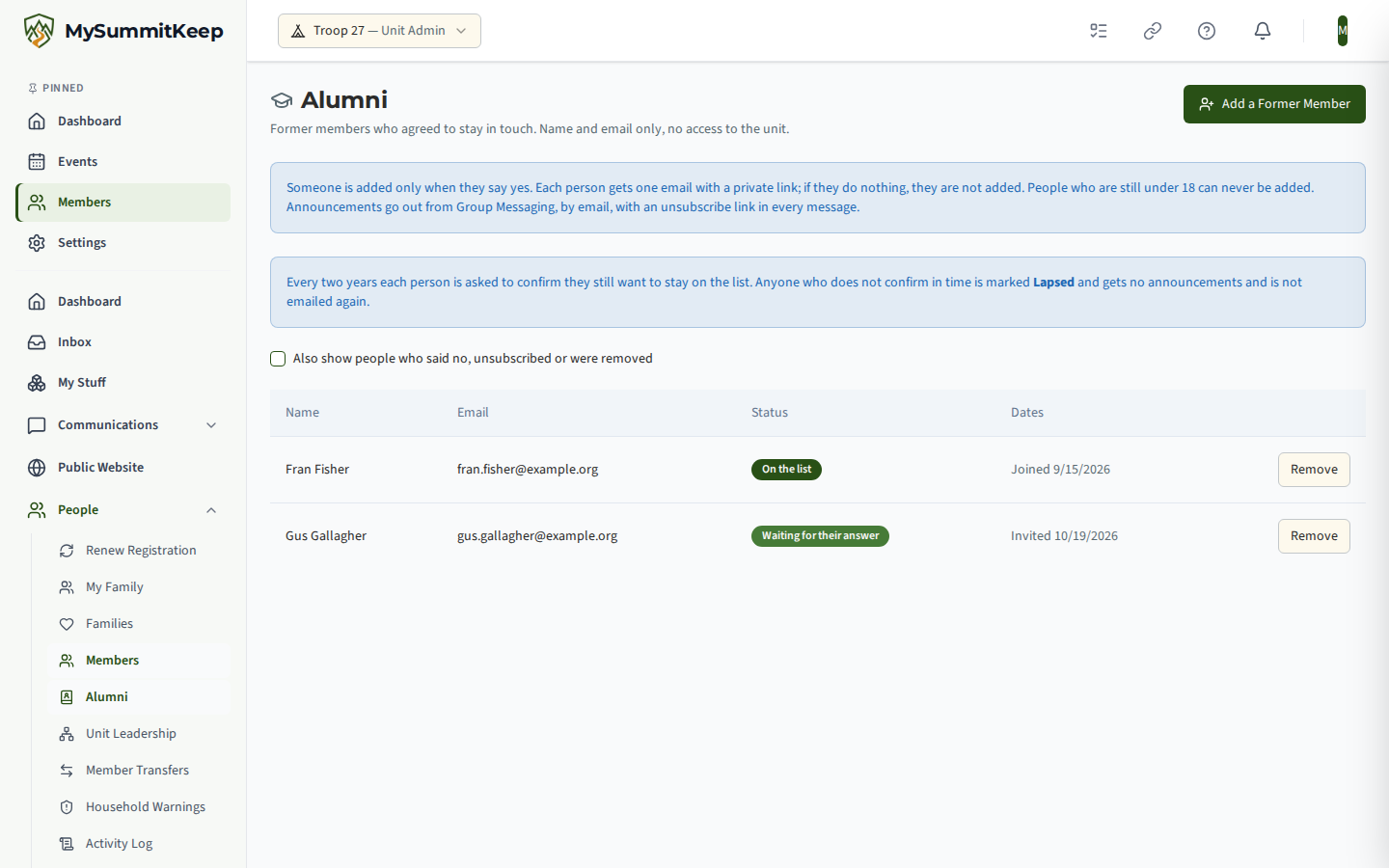Image resolution: width=1389 pixels, height=868 pixels.
Task: Click Household Warnings shield icon
Action: [x=67, y=807]
